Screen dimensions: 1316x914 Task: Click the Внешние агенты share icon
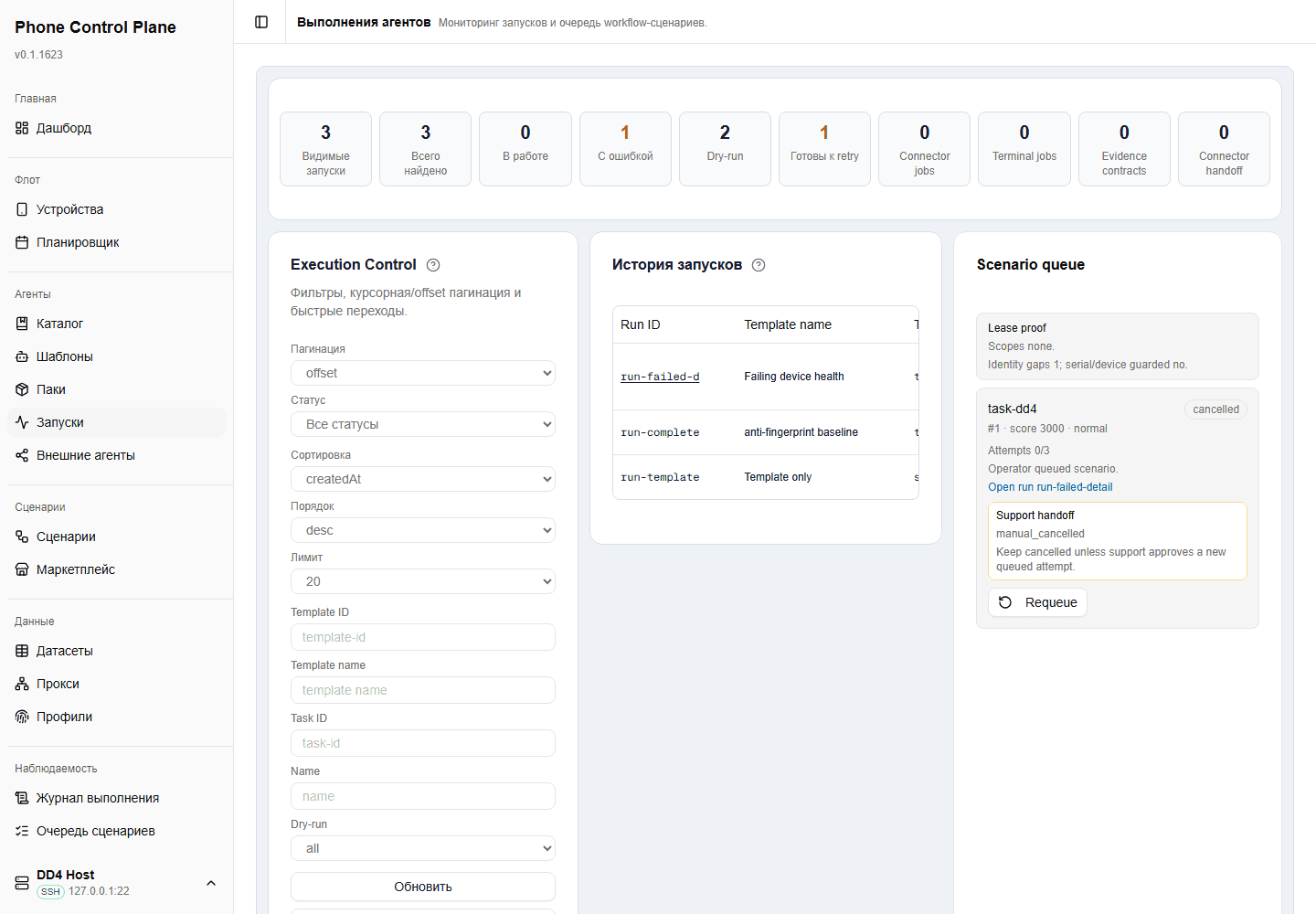click(x=22, y=455)
